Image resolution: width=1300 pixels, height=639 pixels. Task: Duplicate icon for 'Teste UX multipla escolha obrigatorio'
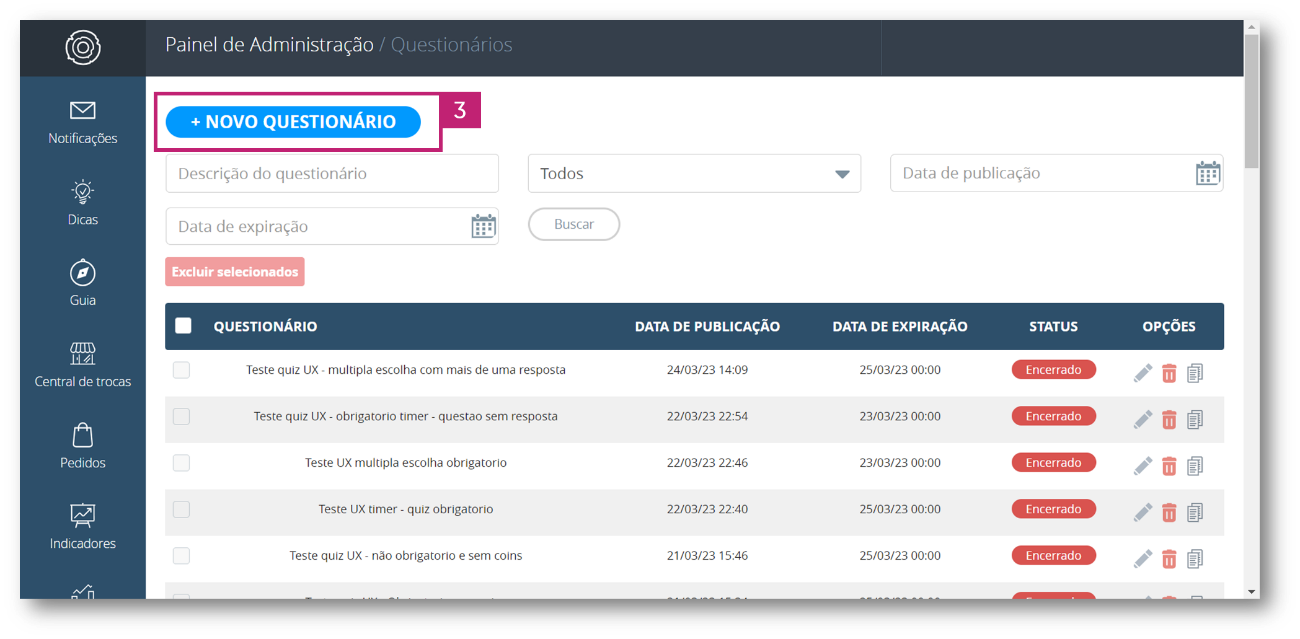pyautogui.click(x=1195, y=466)
